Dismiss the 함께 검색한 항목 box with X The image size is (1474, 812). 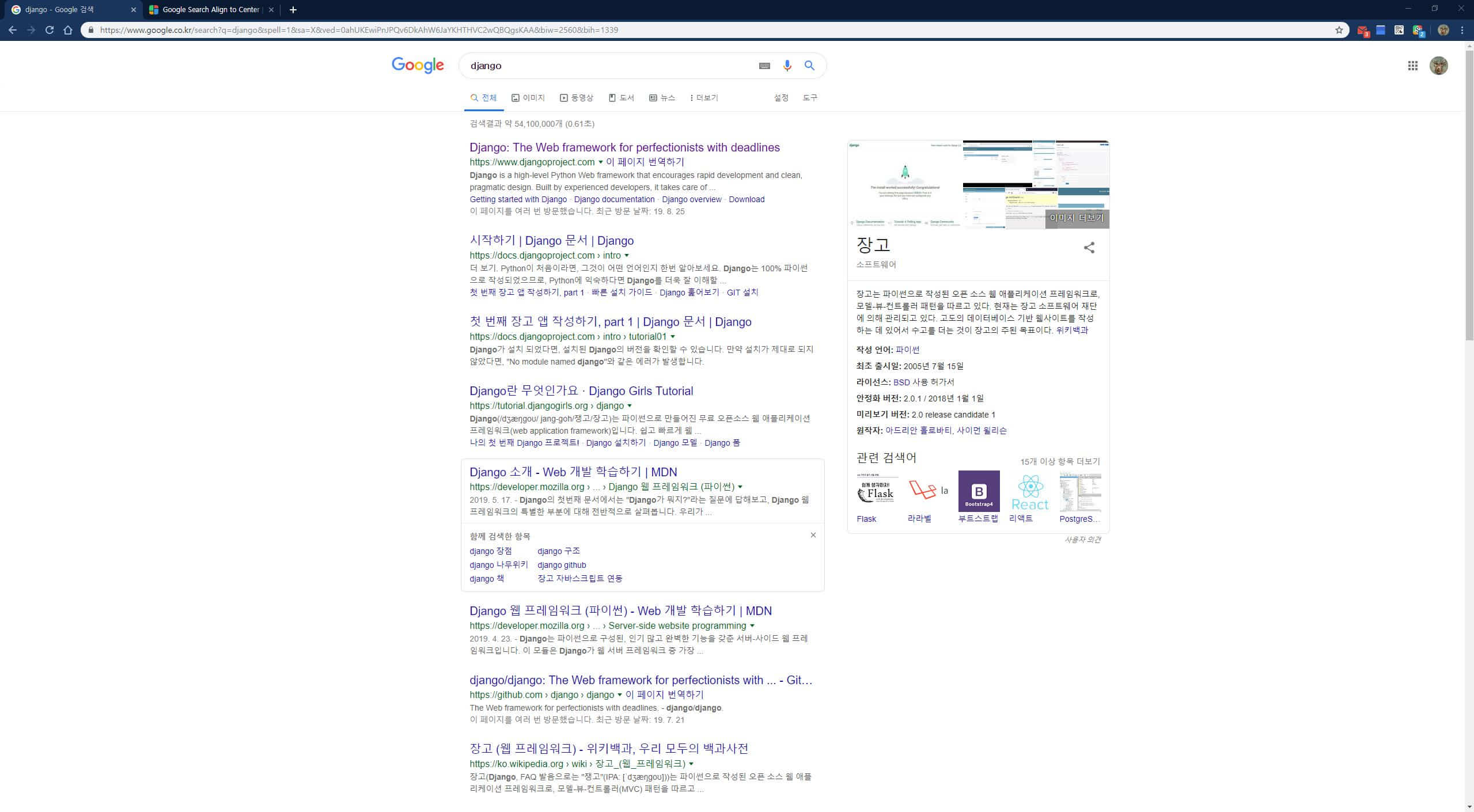tap(813, 535)
